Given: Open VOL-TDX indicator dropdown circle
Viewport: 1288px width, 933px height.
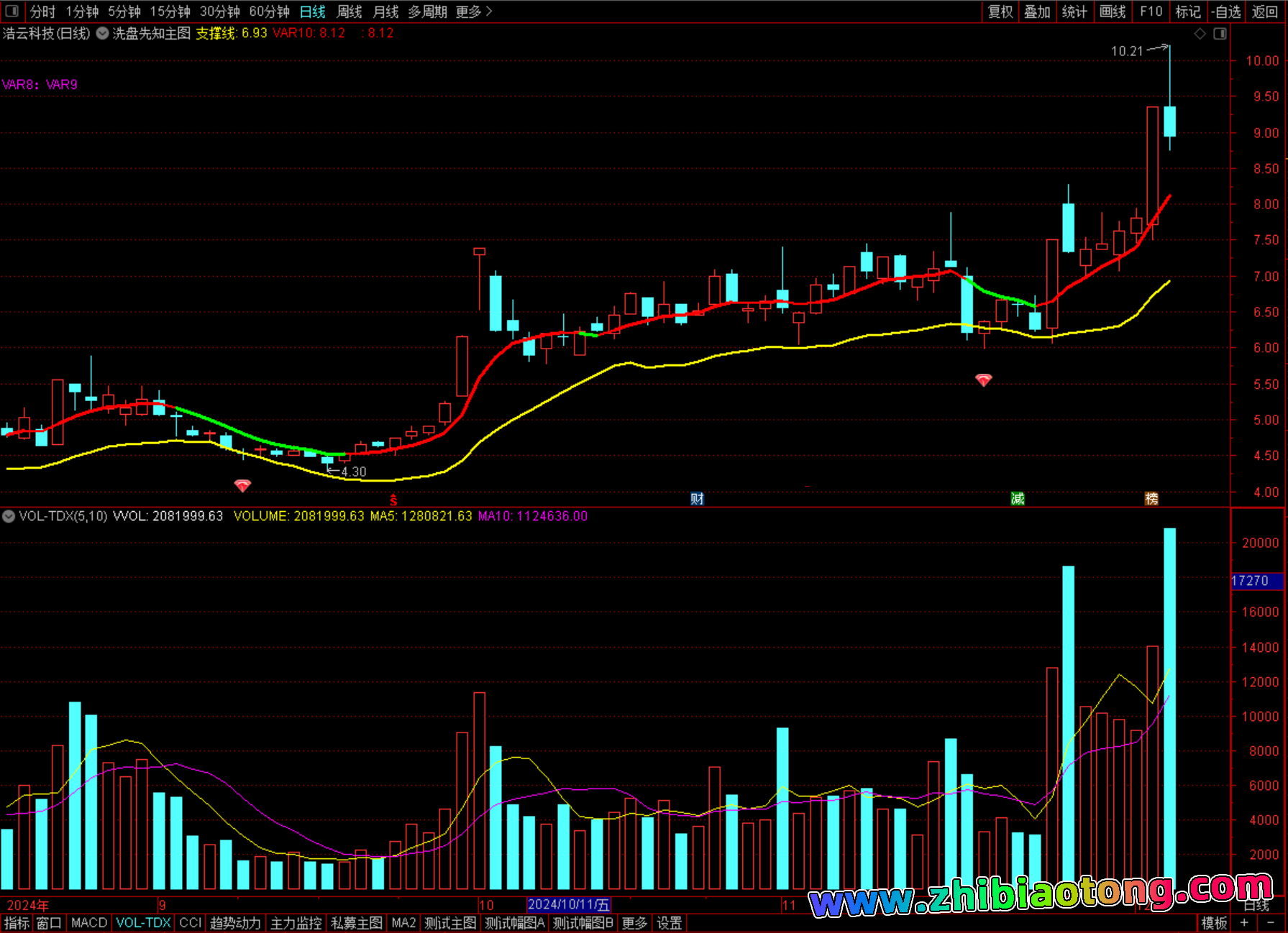Looking at the screenshot, I should (x=9, y=516).
